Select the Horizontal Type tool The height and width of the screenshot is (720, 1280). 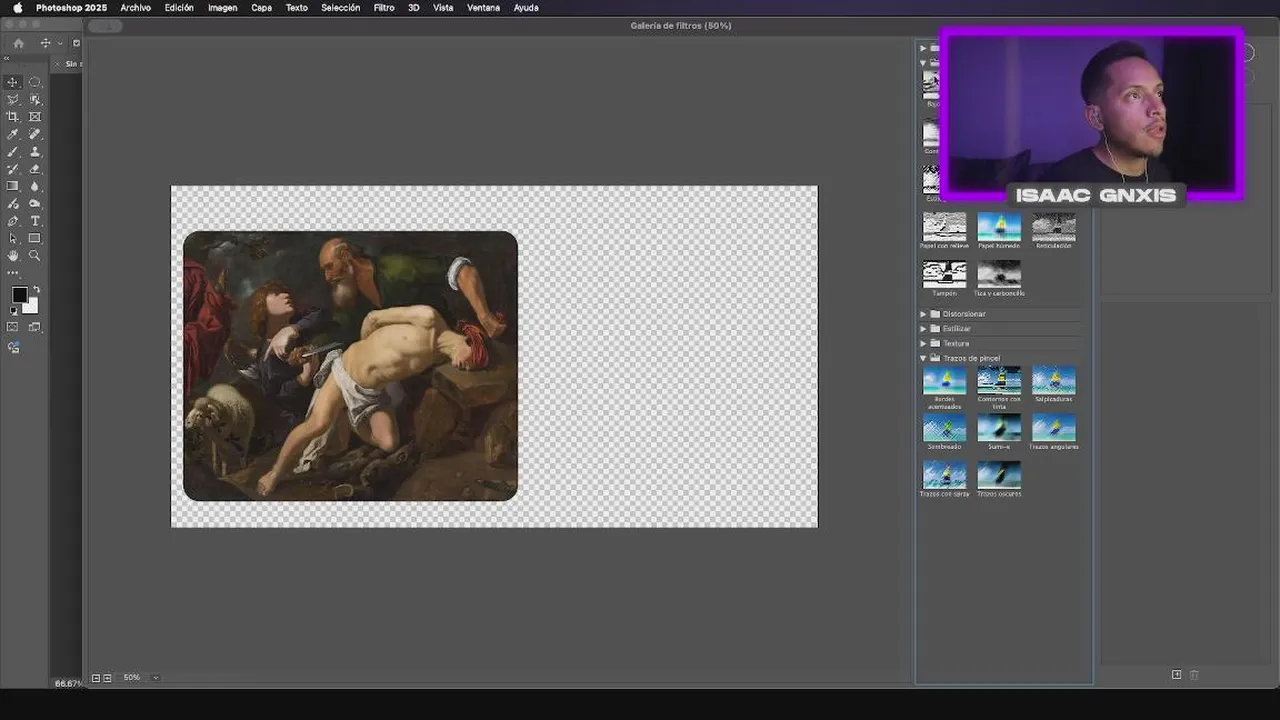(35, 221)
